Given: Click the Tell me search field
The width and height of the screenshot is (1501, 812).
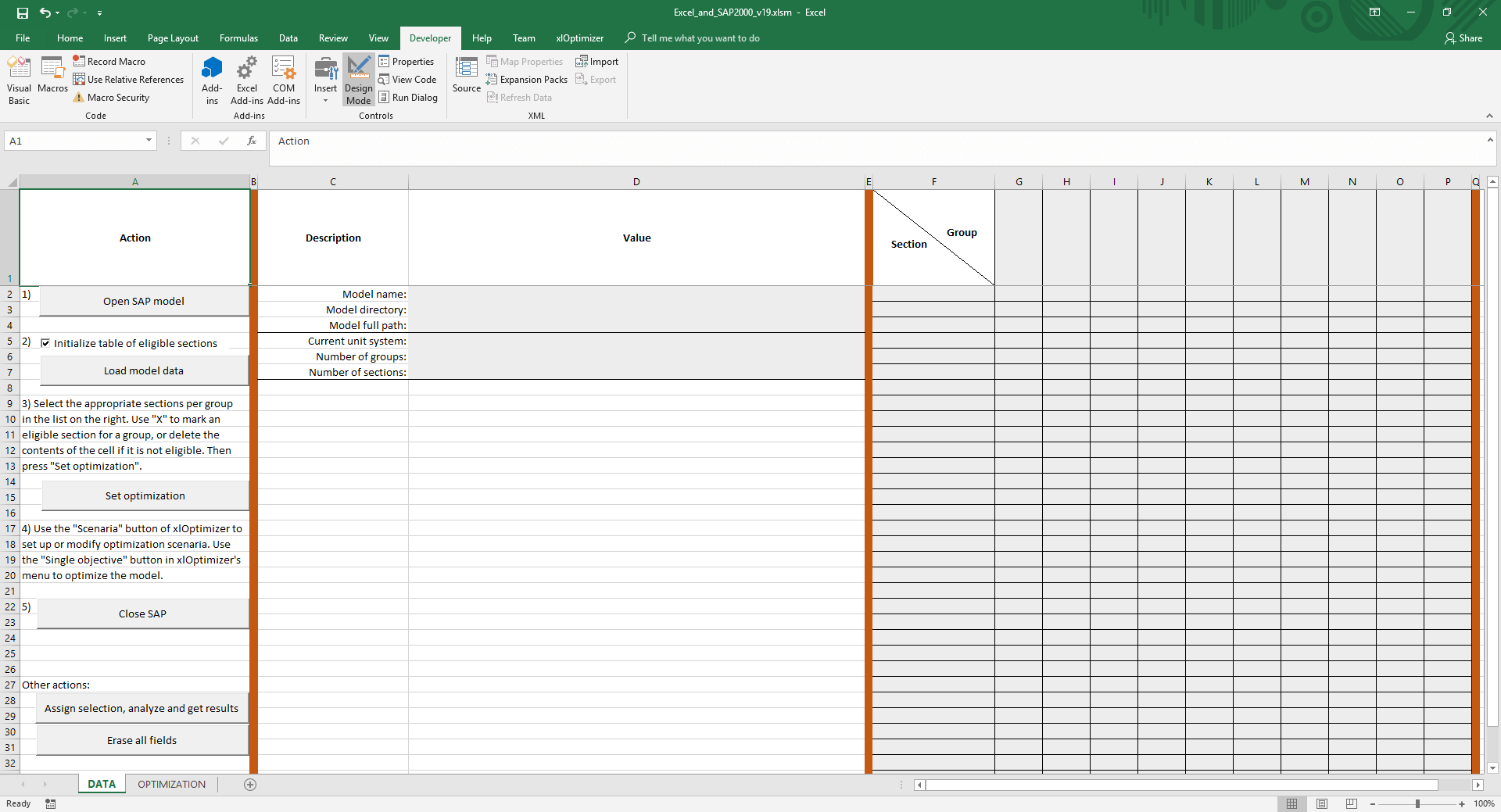Looking at the screenshot, I should 700,38.
